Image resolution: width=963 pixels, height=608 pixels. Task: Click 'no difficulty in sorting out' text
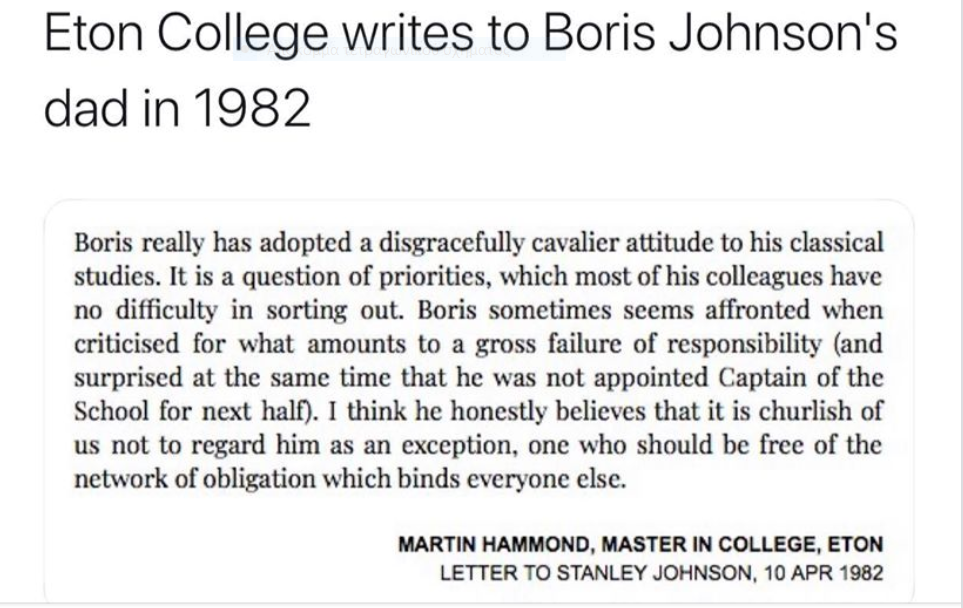(x=239, y=311)
